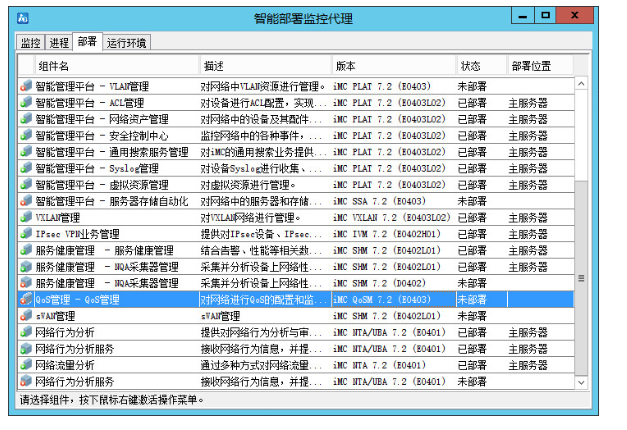Screen dimensions: 627x430
Task: Click icon of deployed 网络行为分析服务 row
Action: pyautogui.click(x=26, y=348)
